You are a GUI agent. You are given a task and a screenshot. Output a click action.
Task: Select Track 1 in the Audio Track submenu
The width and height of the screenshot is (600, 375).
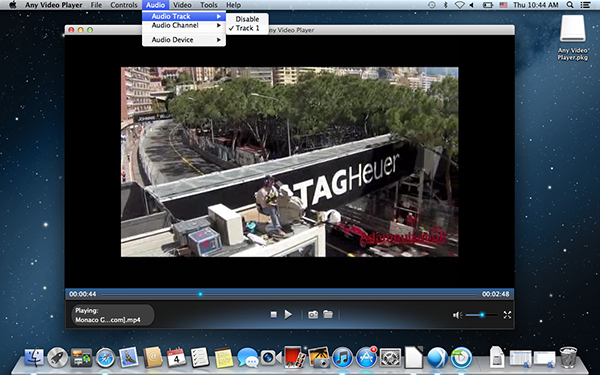[247, 28]
